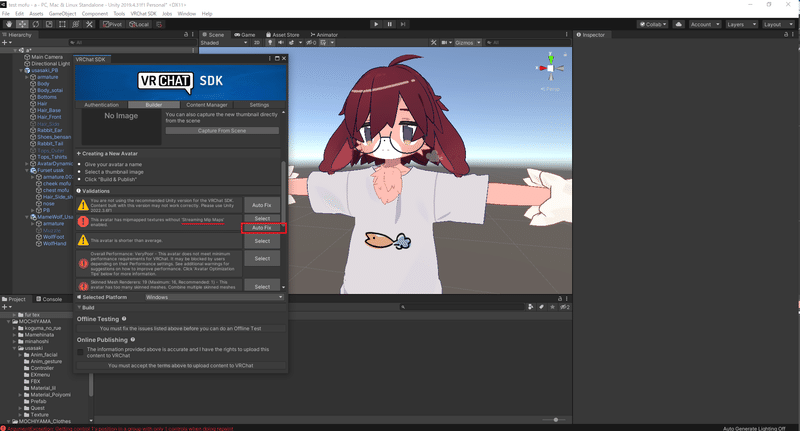Select the Rotate tool

pos(36,24)
